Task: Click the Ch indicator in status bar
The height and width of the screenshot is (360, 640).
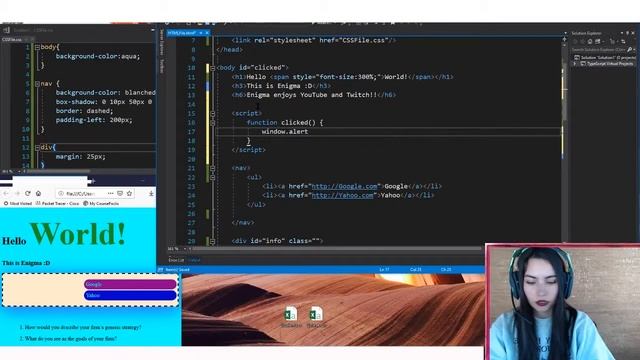Action: tap(446, 270)
